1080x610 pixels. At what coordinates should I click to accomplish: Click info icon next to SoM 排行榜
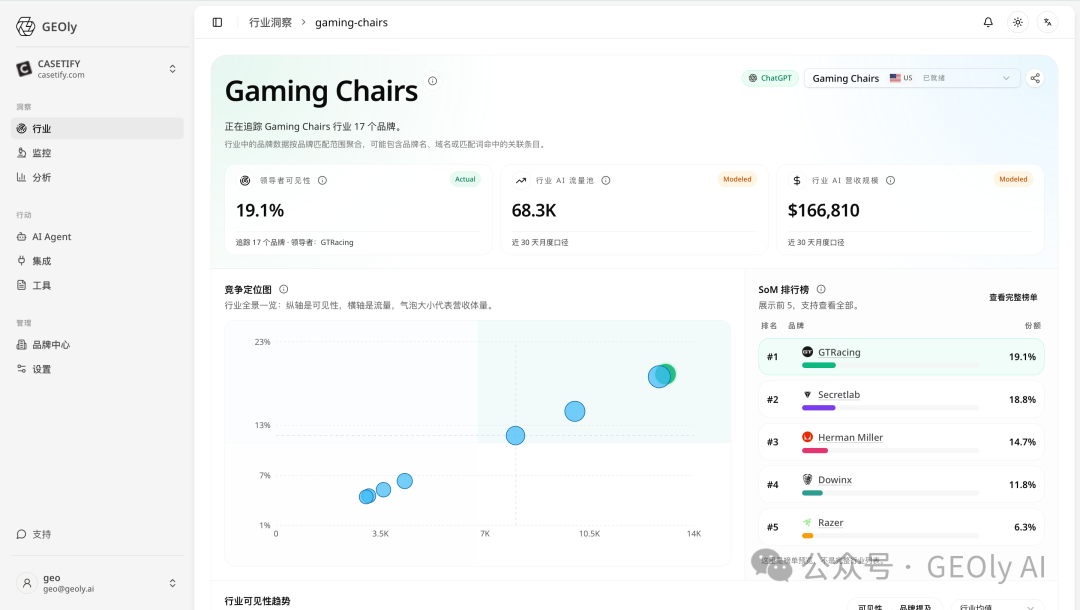820,289
